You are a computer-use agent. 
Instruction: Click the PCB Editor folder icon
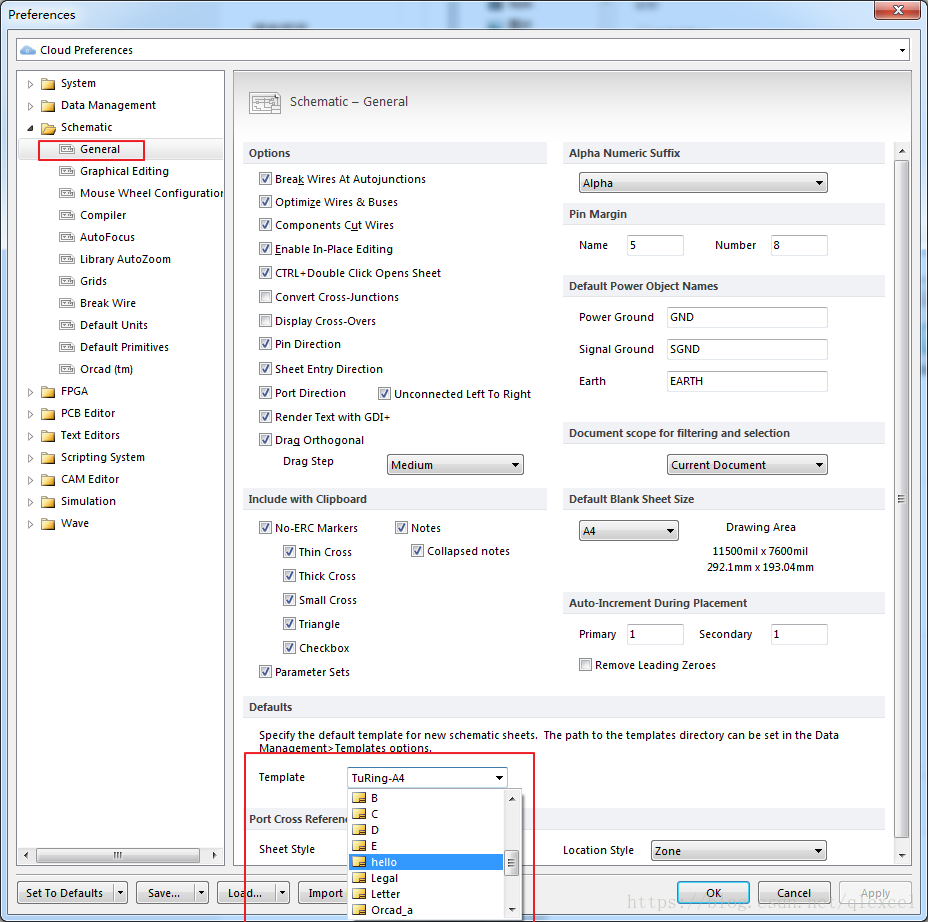[47, 413]
